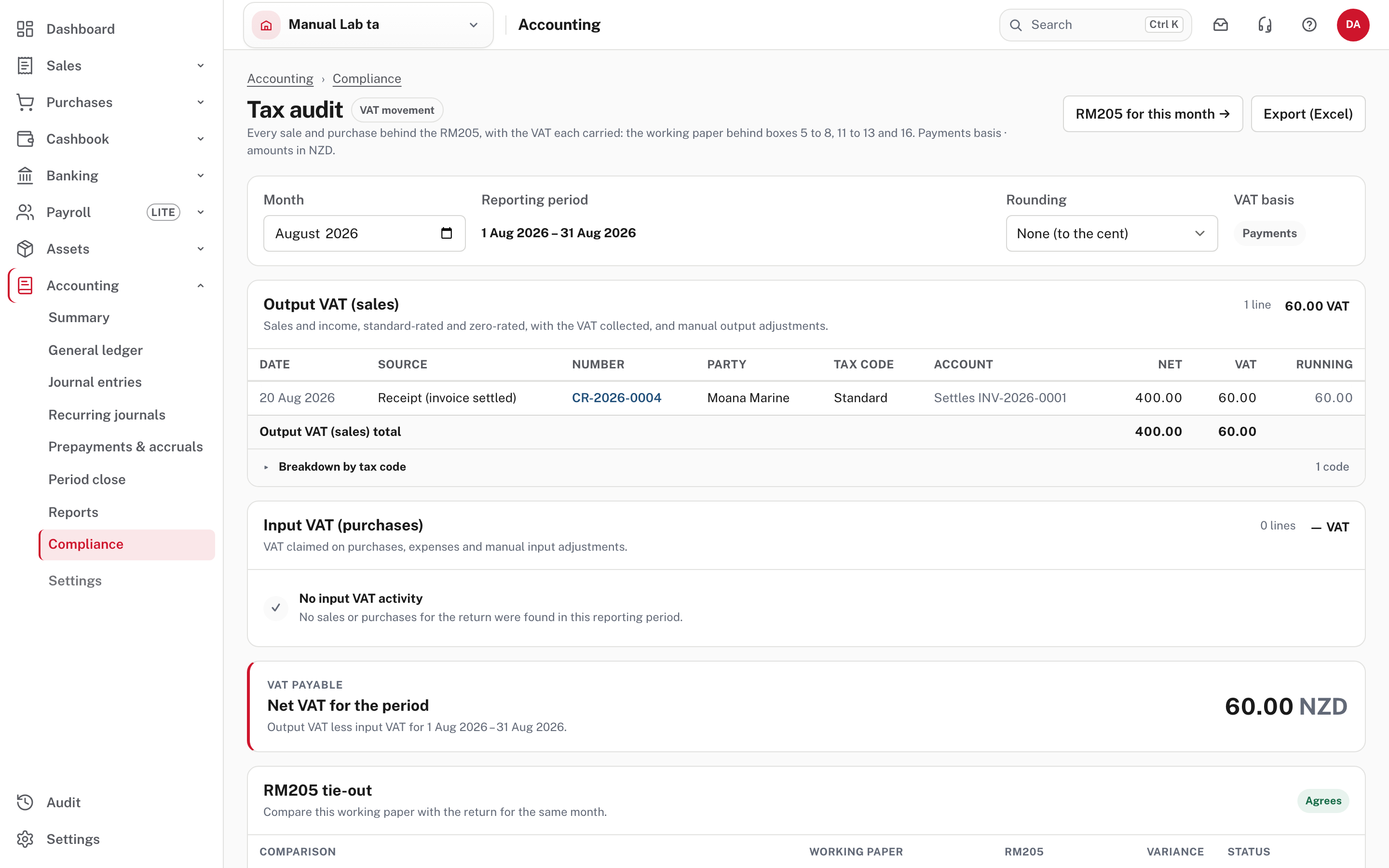
Task: Click the Cashbook wallet icon
Action: point(25,139)
